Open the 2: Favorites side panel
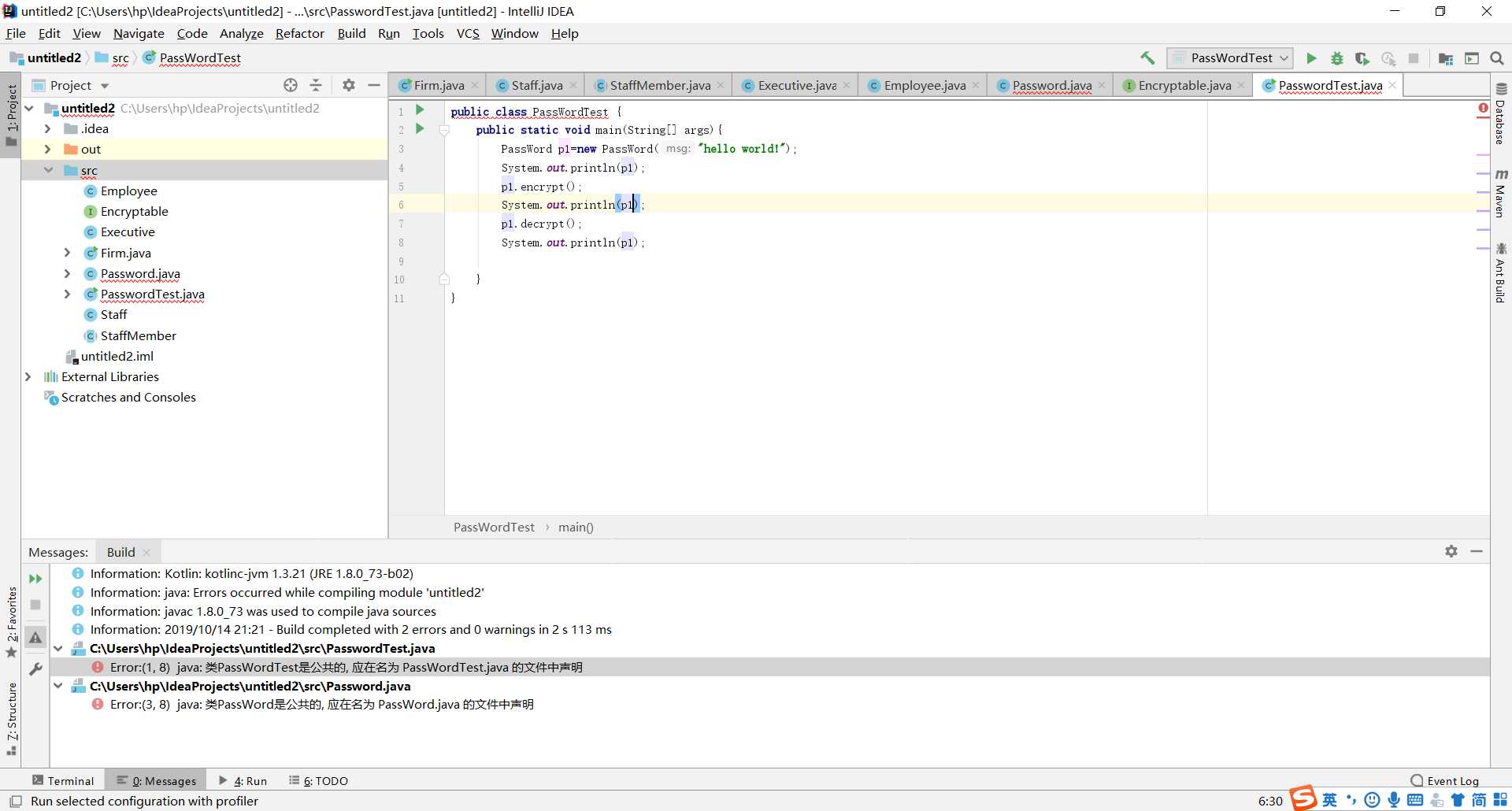Image resolution: width=1512 pixels, height=811 pixels. pyautogui.click(x=12, y=622)
